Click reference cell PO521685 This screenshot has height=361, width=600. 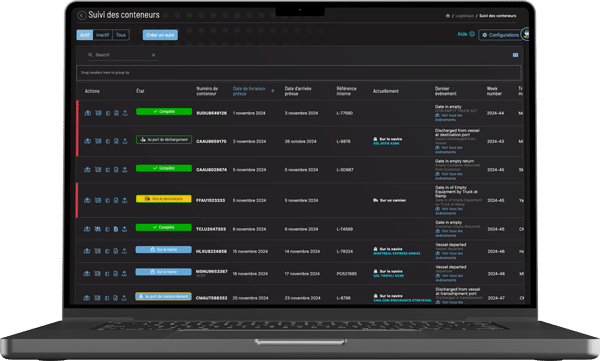(x=347, y=274)
